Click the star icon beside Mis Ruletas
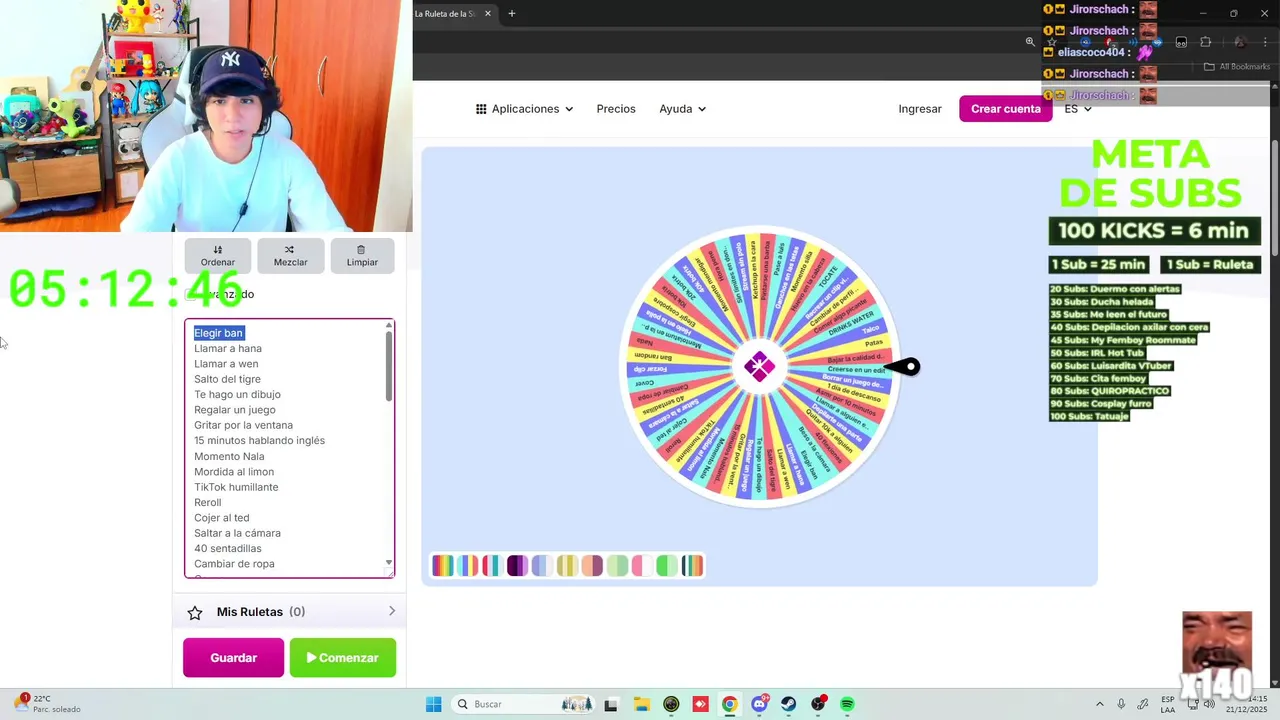Image resolution: width=1280 pixels, height=720 pixels. pos(195,612)
